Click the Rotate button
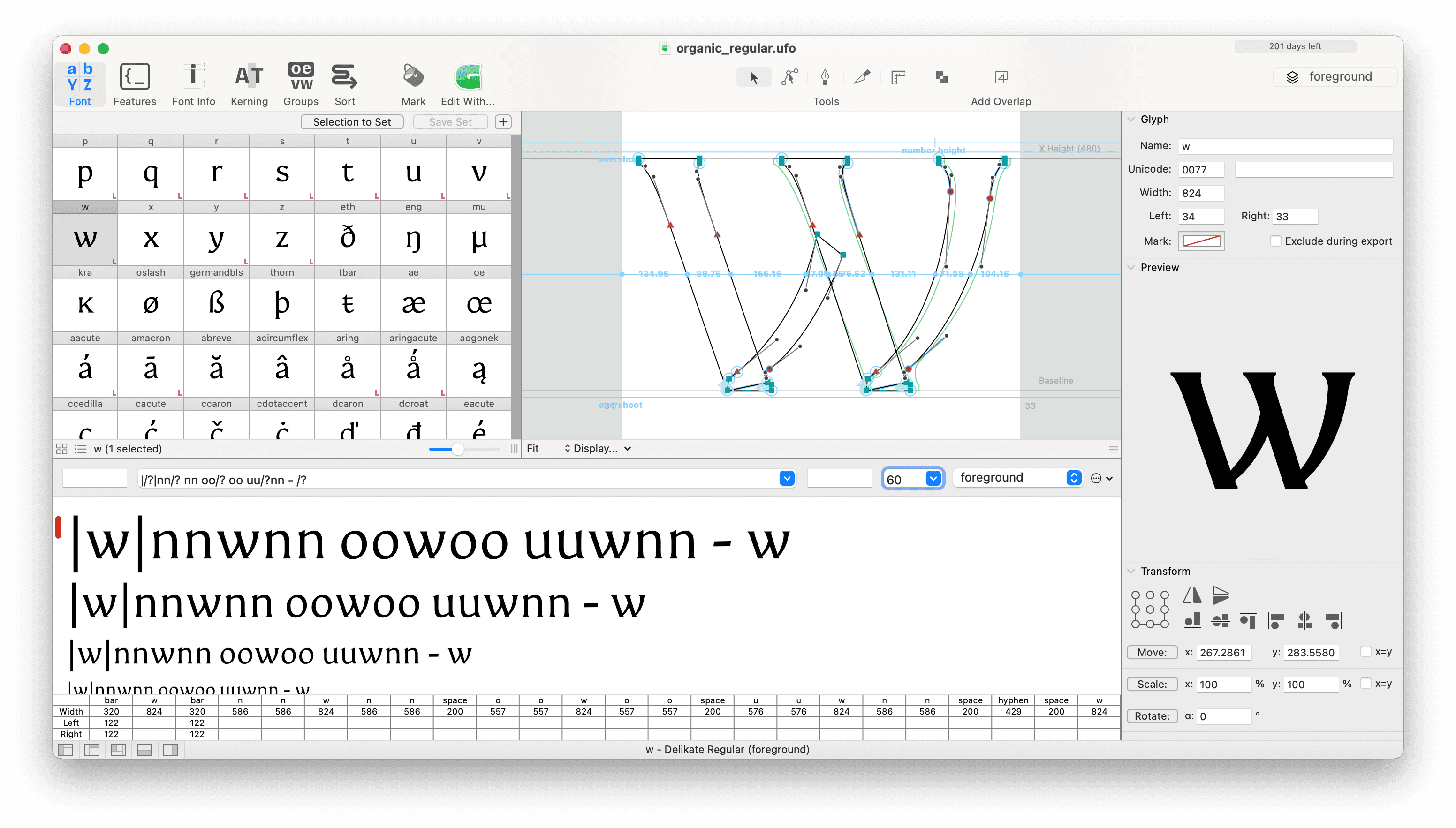1456x828 pixels. coord(1152,716)
